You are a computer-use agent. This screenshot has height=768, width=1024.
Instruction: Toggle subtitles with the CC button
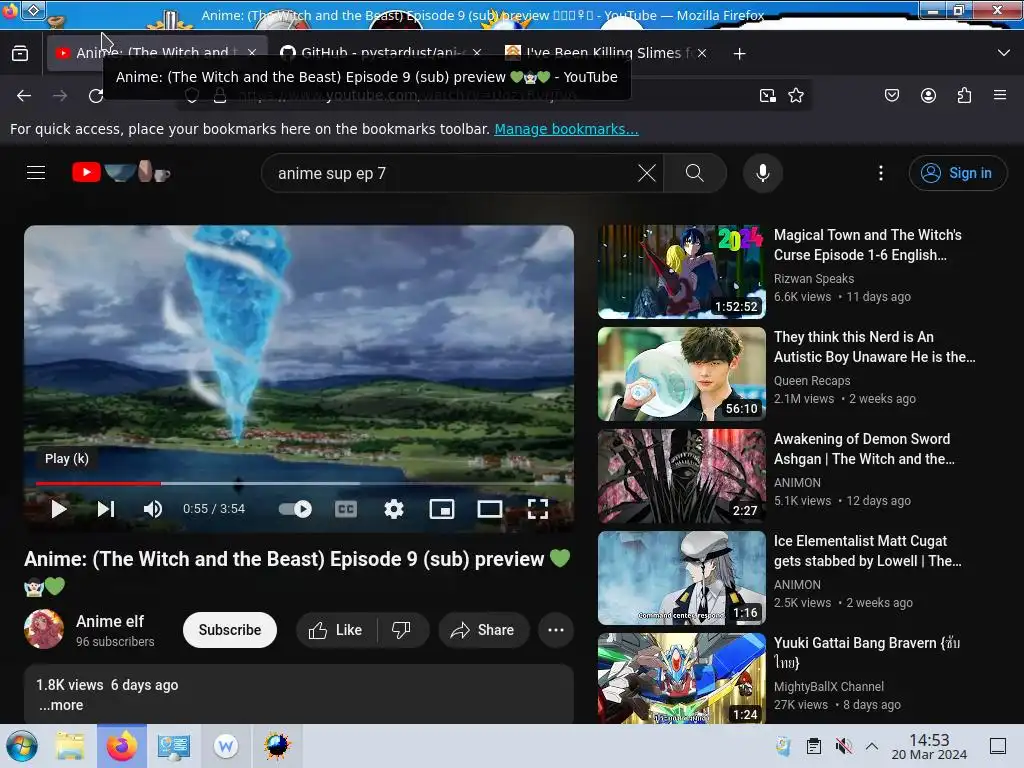coord(346,509)
